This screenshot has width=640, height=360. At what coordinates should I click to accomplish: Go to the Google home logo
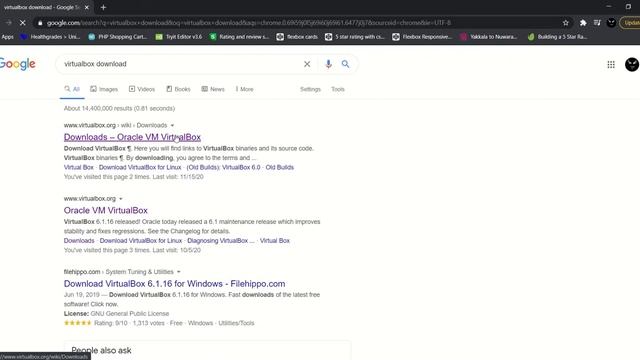18,64
